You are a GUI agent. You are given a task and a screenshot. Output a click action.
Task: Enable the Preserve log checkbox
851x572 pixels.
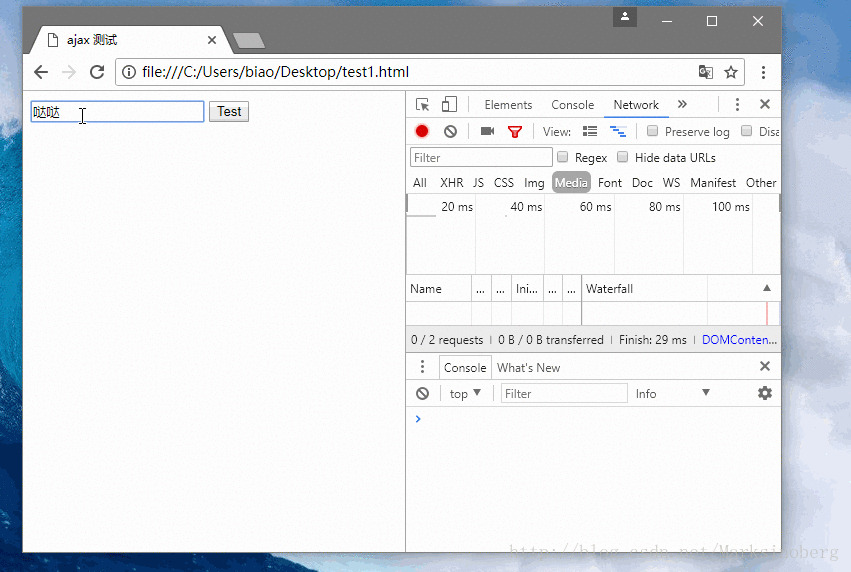(x=653, y=131)
